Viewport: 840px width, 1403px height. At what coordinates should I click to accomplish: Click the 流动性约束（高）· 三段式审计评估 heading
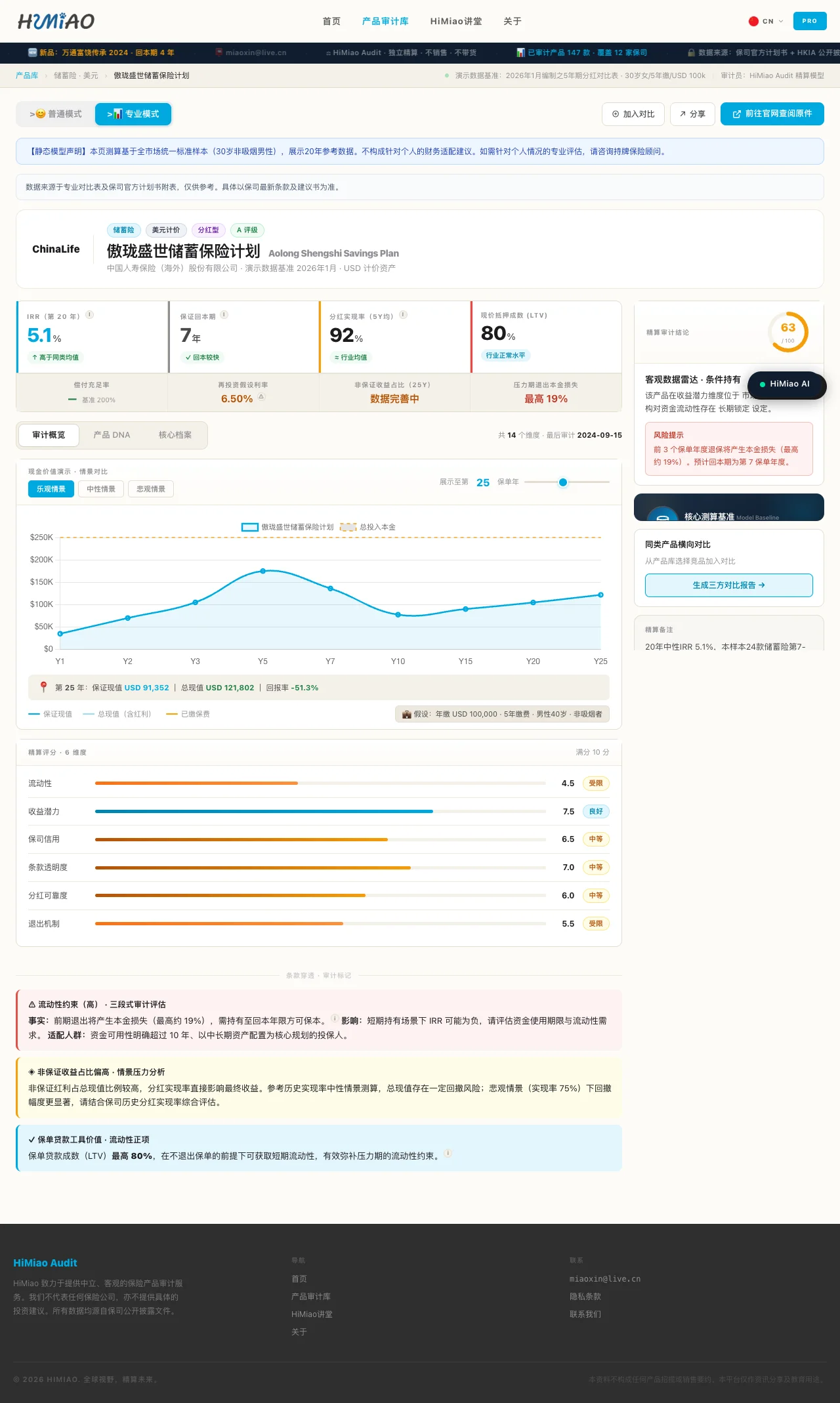(97, 1005)
